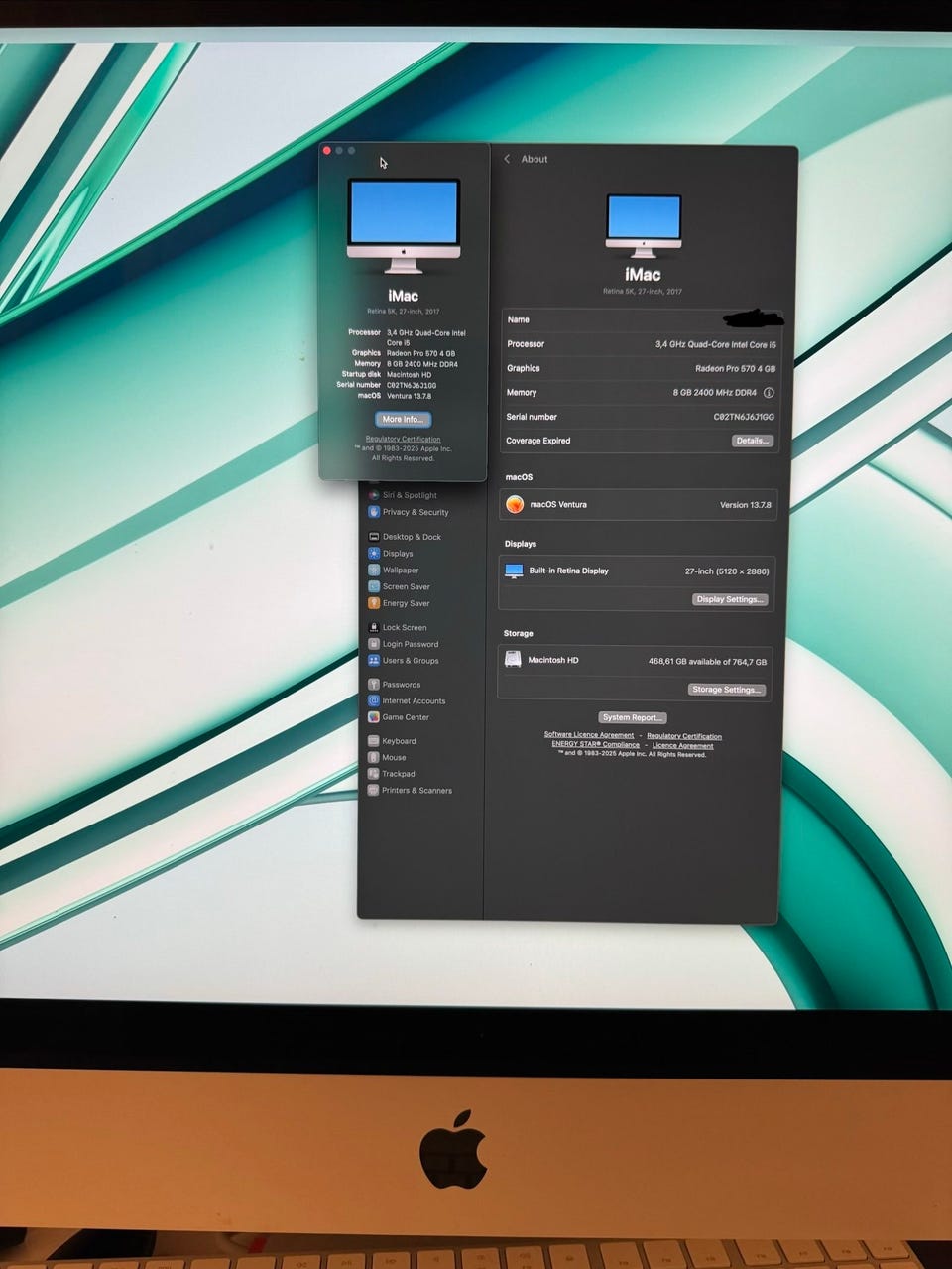Click the Built-in Retina Display monitor icon
The image size is (952, 1269).
point(514,571)
